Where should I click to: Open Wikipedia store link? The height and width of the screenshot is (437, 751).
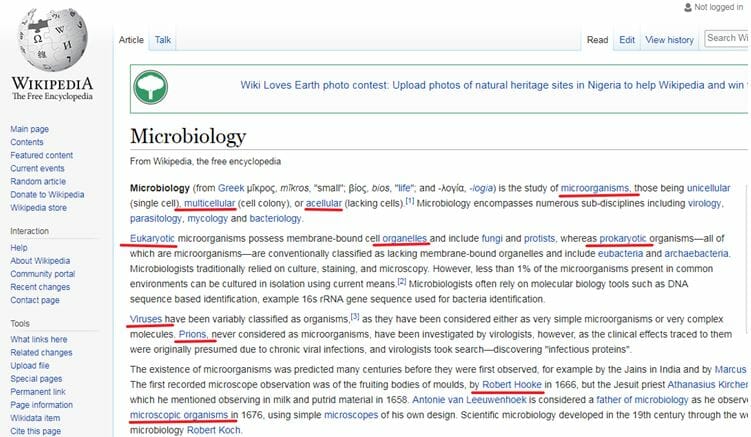coord(39,207)
